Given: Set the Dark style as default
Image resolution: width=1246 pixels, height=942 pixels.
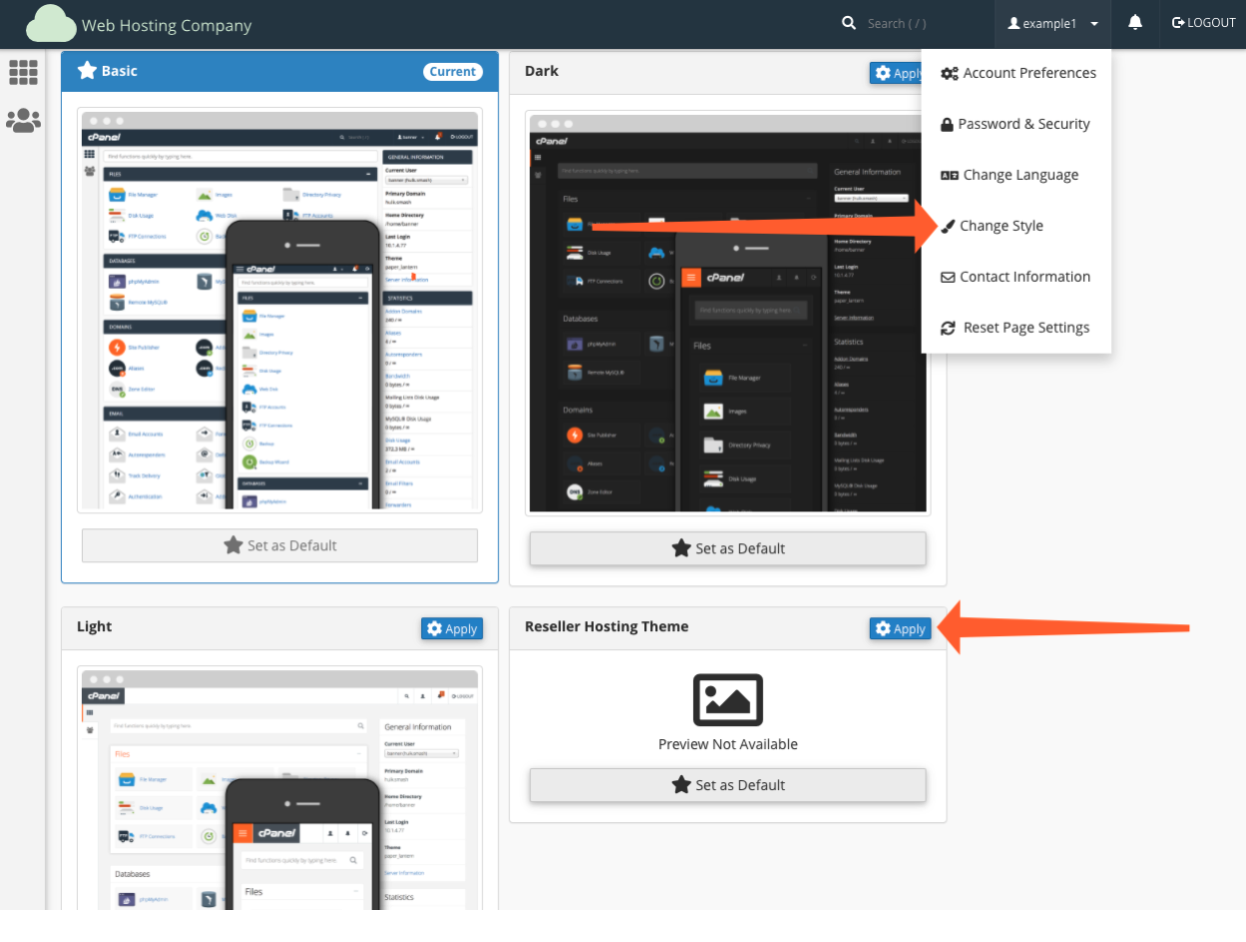Looking at the screenshot, I should (x=727, y=549).
